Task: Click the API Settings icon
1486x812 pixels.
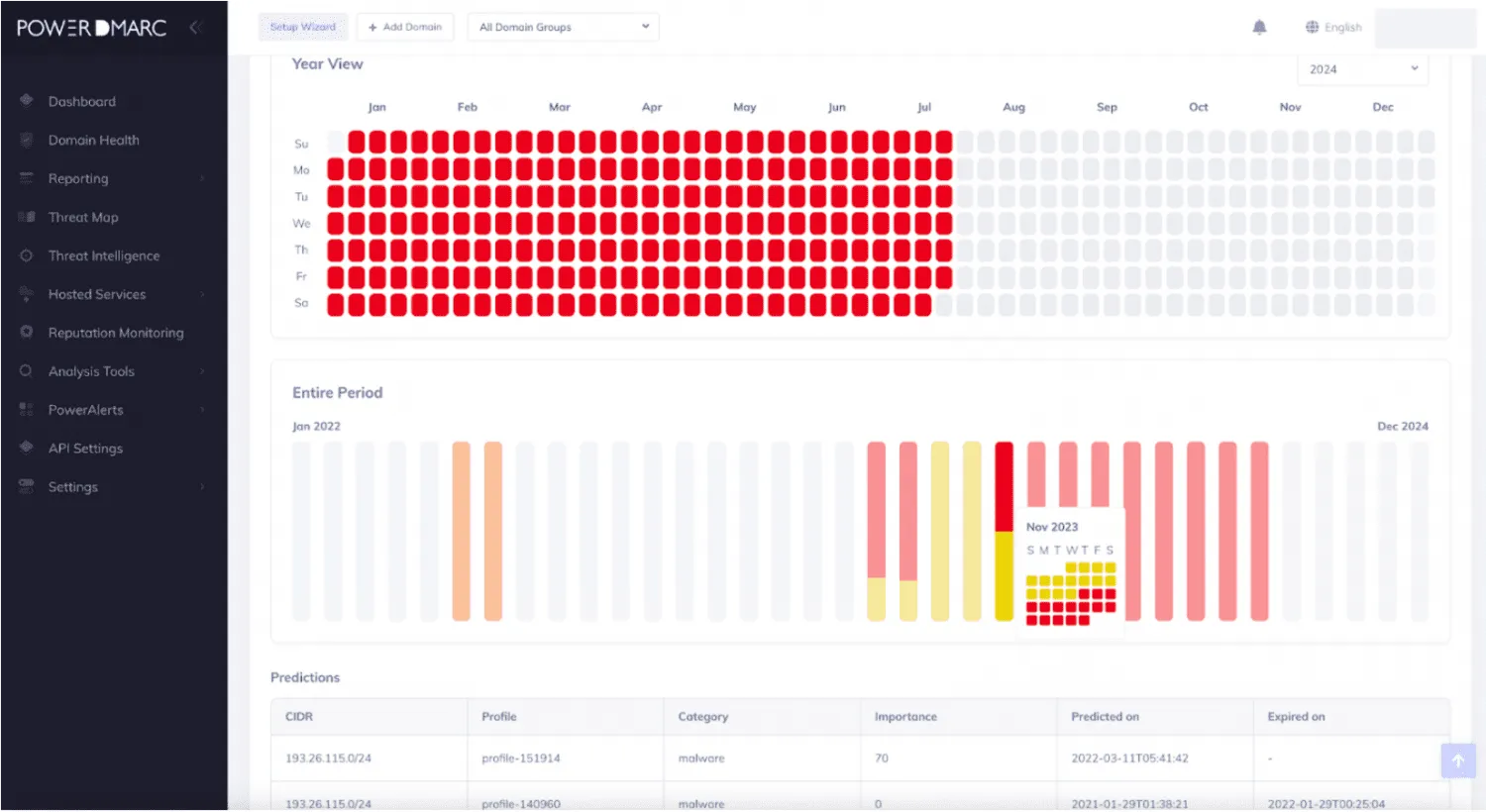Action: pyautogui.click(x=27, y=448)
